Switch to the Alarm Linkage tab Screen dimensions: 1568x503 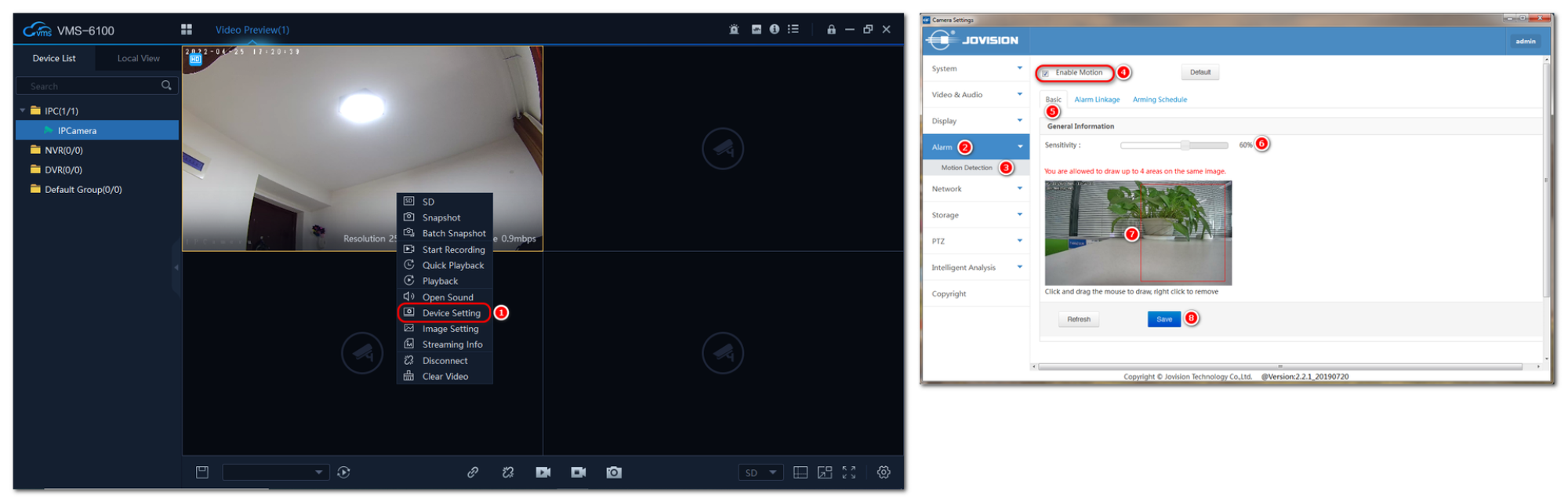[x=1097, y=100]
